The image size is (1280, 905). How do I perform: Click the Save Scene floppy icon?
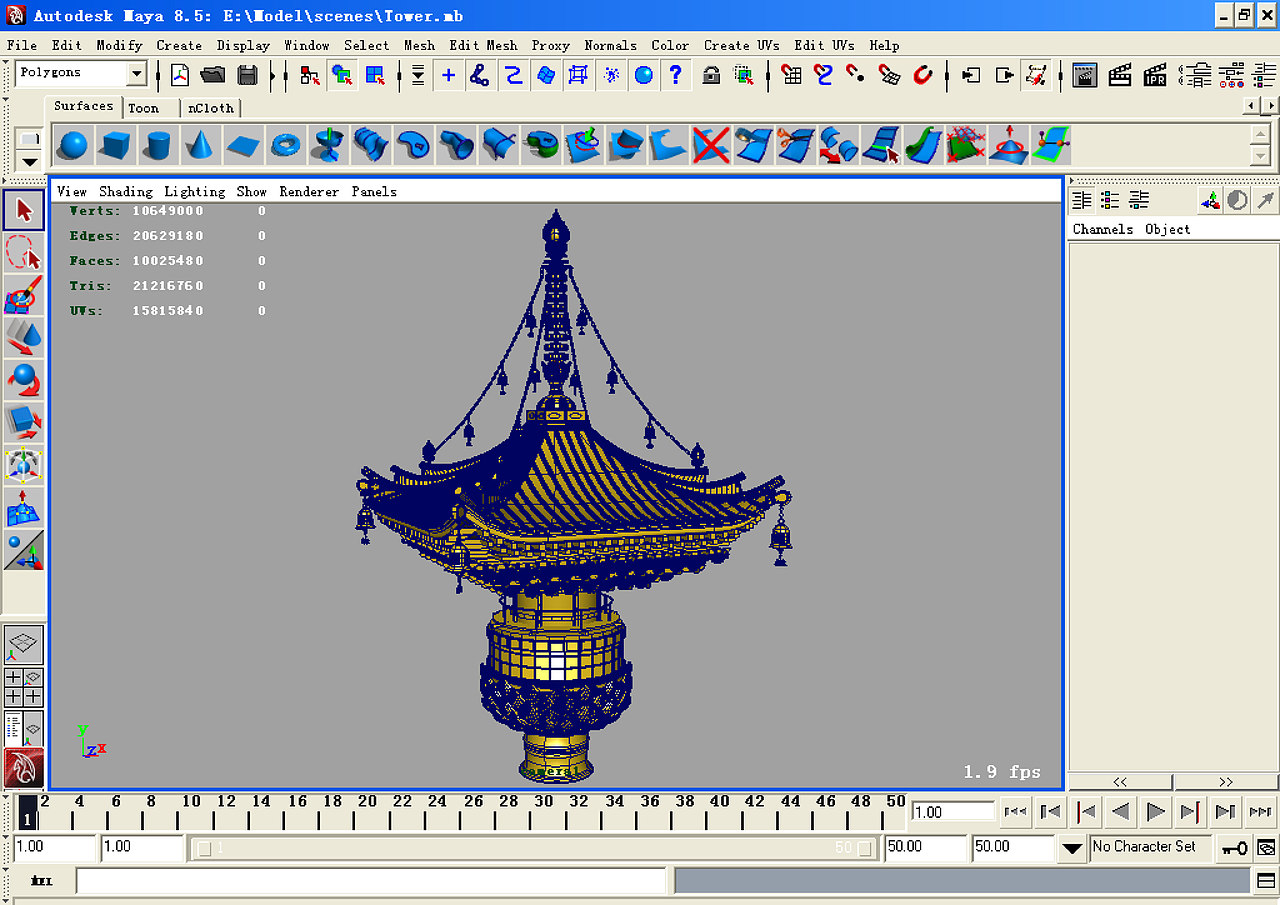click(247, 75)
